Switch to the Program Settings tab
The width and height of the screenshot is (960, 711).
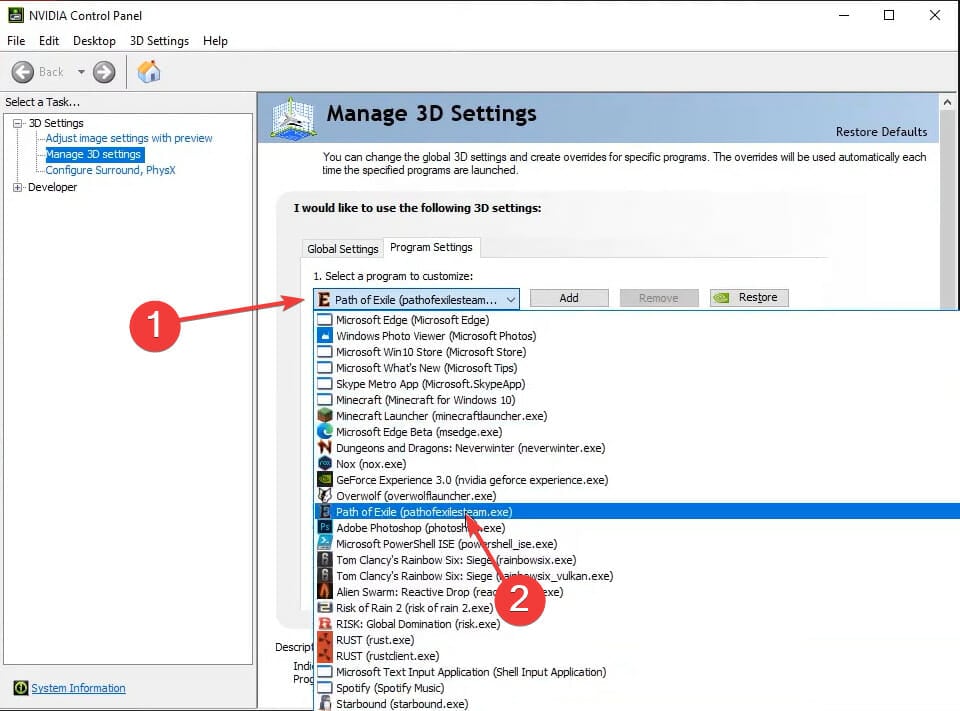tap(431, 247)
